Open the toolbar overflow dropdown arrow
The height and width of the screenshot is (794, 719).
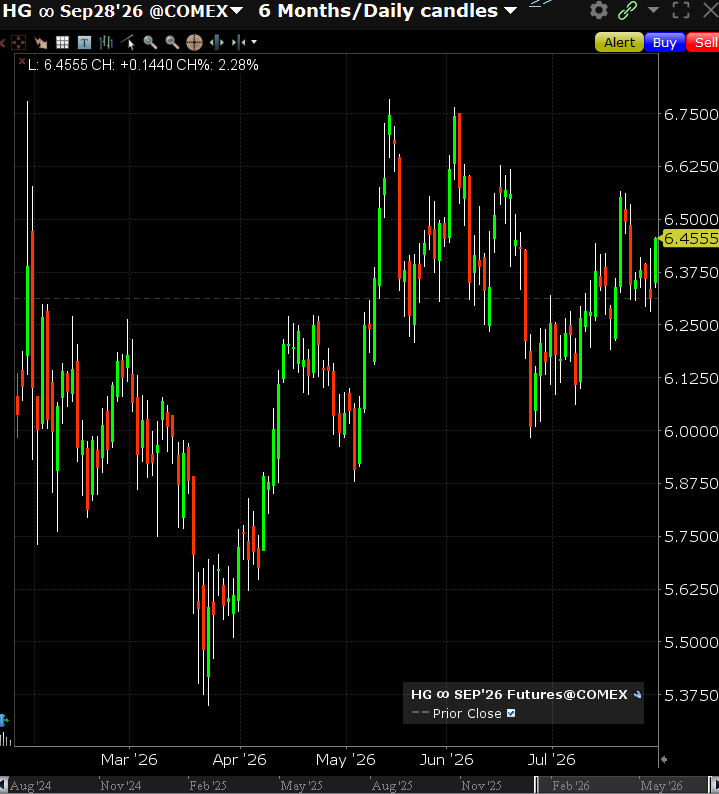point(254,43)
